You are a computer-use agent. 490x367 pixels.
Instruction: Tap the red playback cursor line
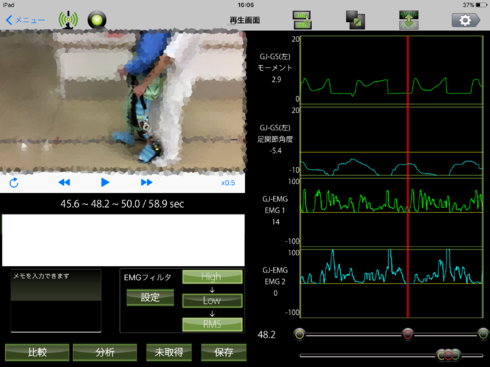[x=408, y=177]
